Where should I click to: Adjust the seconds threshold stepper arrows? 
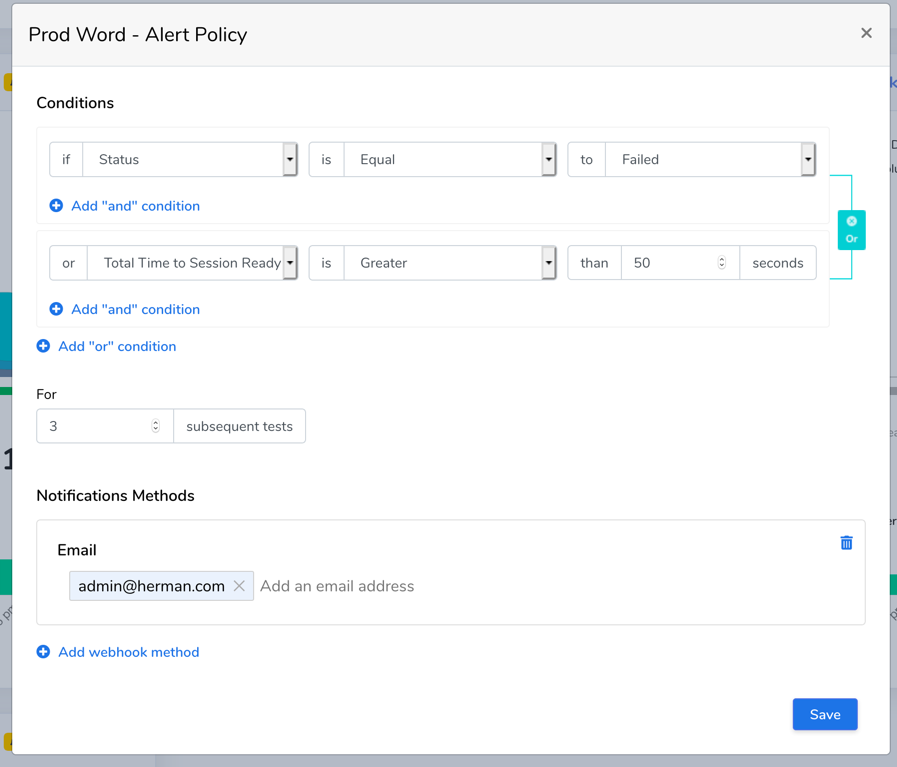tap(722, 263)
